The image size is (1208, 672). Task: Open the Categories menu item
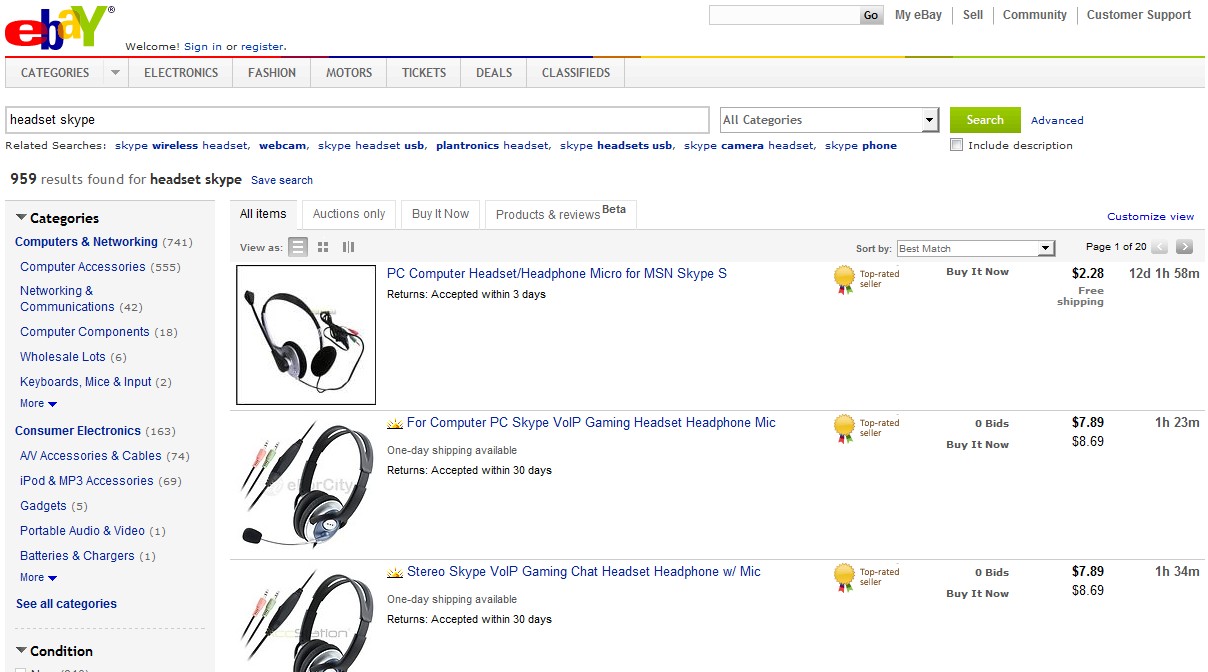(55, 73)
